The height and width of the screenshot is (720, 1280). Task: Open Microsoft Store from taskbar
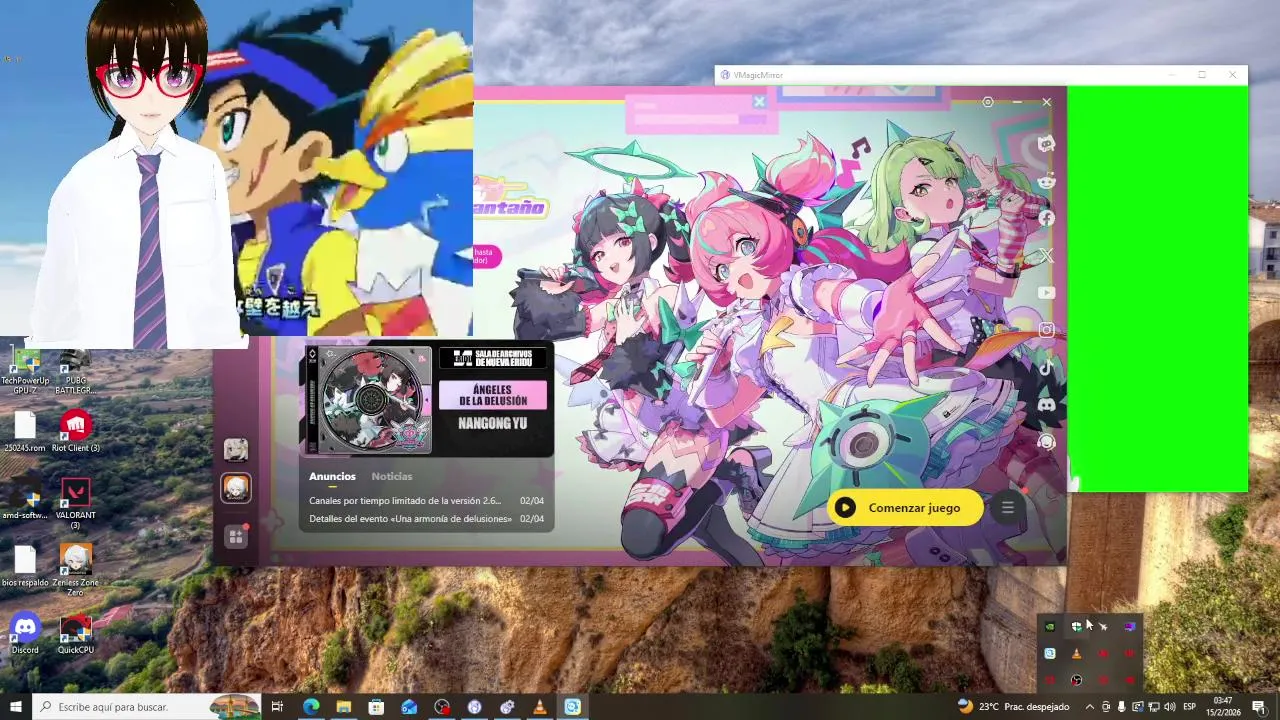pos(376,707)
